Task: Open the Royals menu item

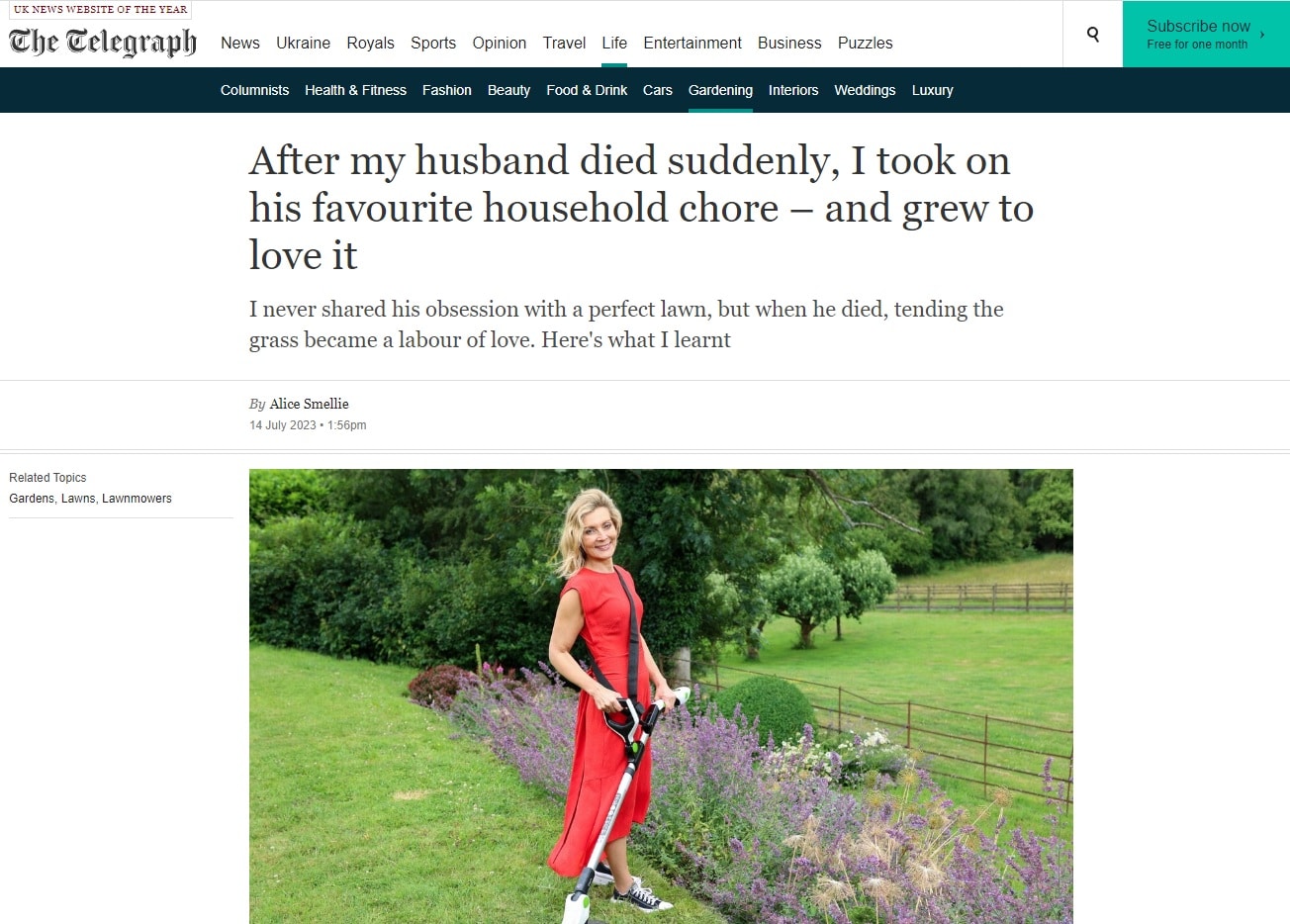Action: tap(371, 44)
